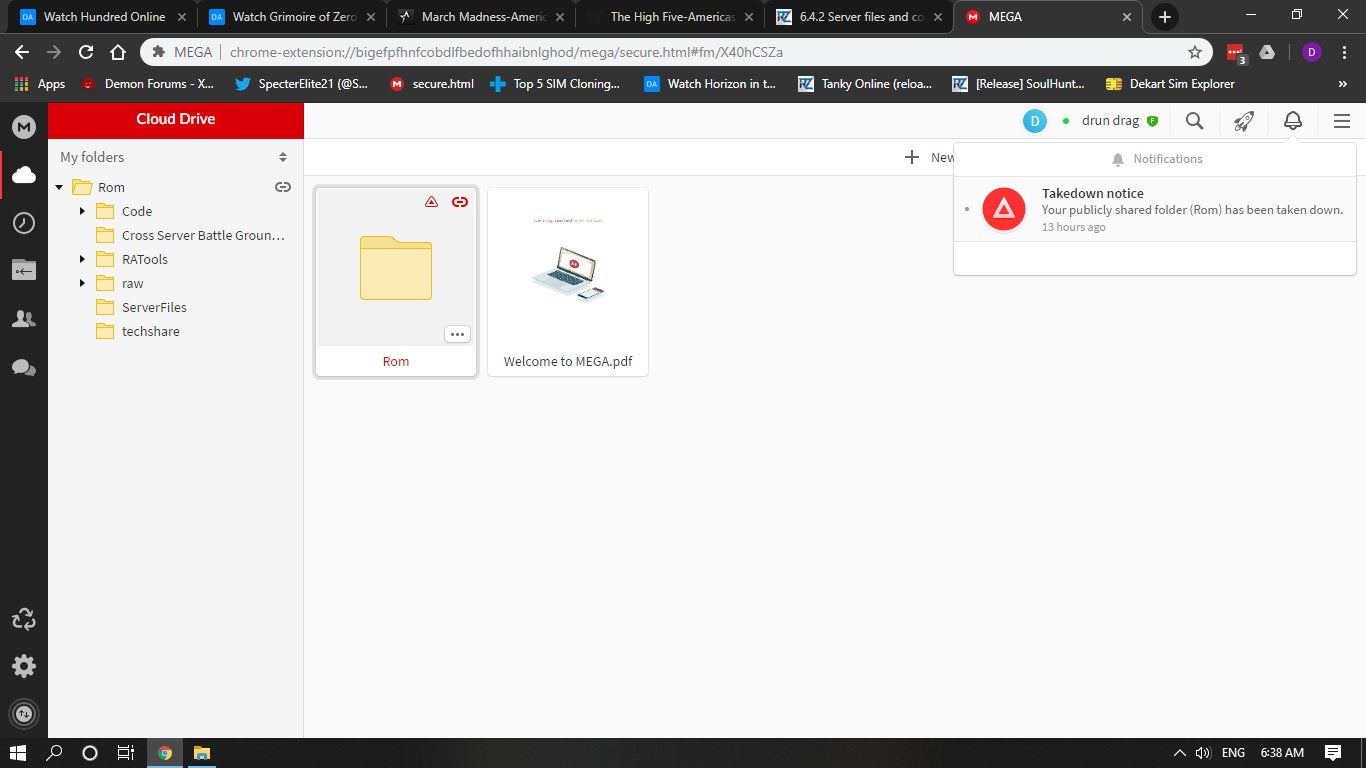Click the red takedown triangle in notification
This screenshot has width=1366, height=768.
point(1004,209)
